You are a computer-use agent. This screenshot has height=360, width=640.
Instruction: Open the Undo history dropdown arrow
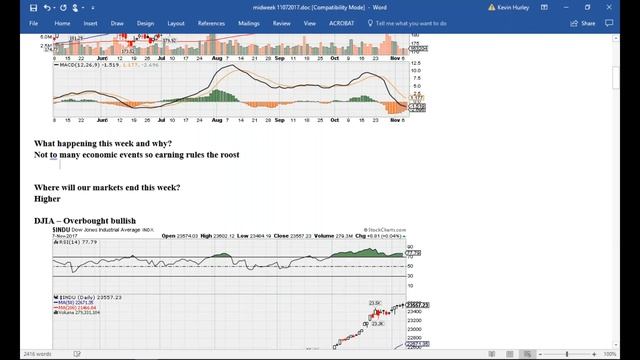click(x=54, y=8)
